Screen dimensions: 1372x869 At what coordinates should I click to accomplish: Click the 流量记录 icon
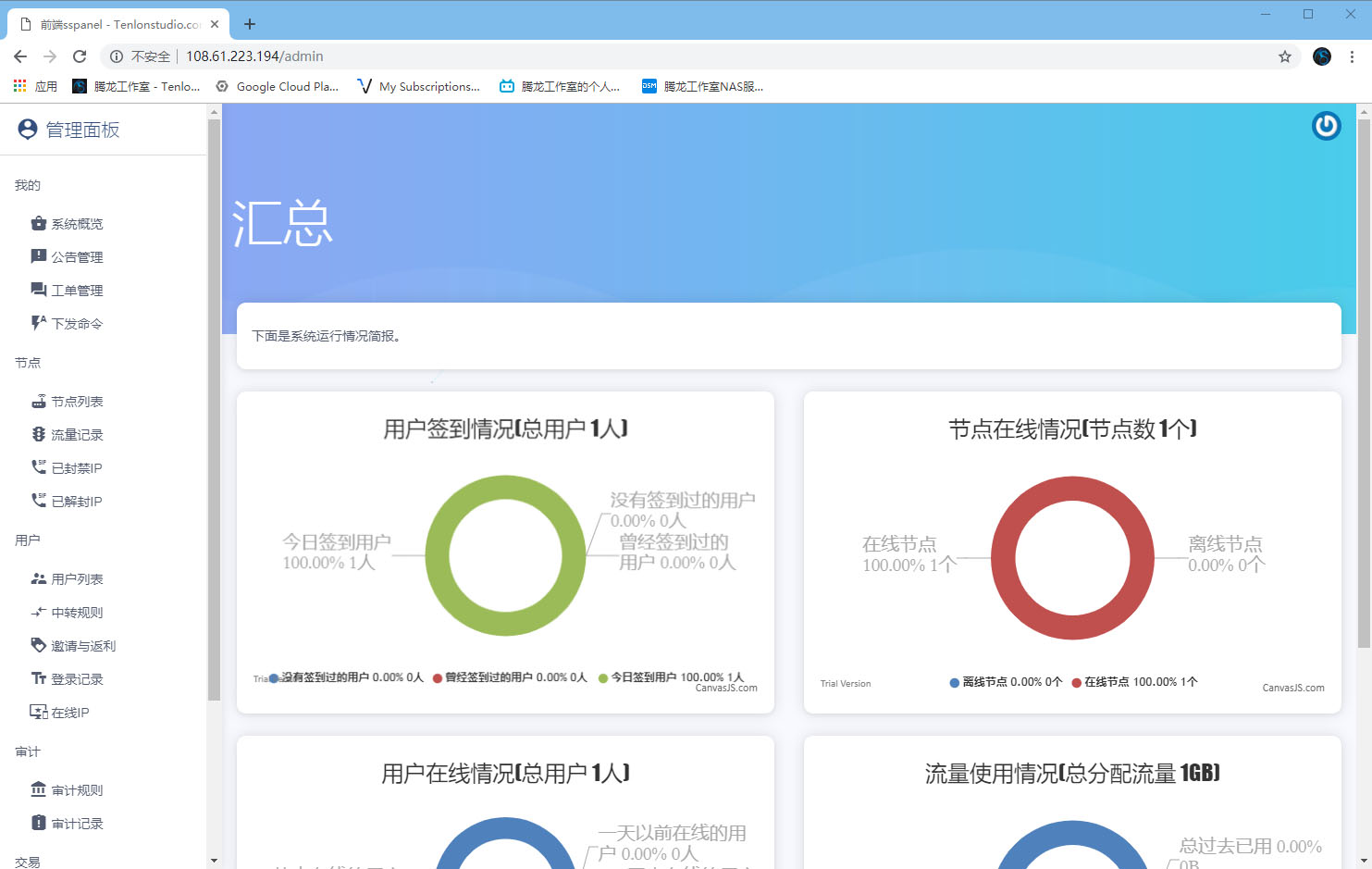39,434
